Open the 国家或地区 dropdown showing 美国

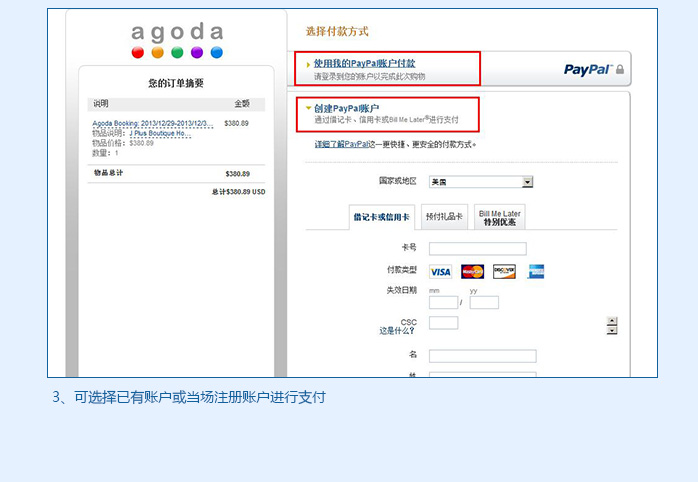481,182
